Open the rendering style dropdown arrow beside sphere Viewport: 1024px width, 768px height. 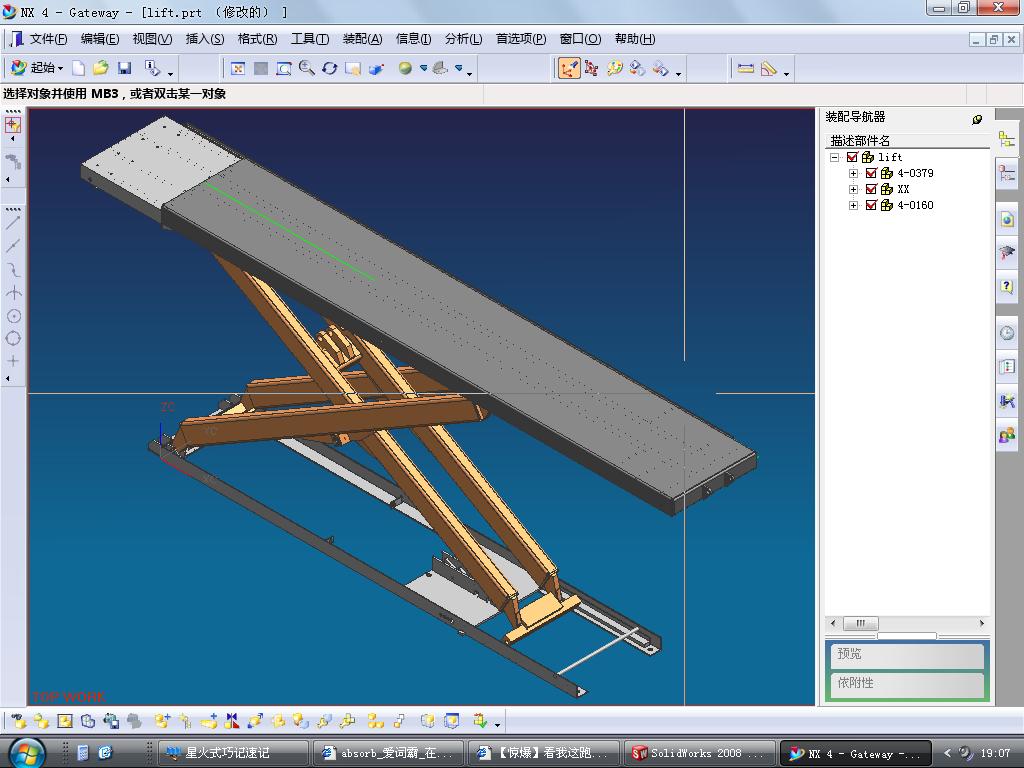(x=423, y=68)
